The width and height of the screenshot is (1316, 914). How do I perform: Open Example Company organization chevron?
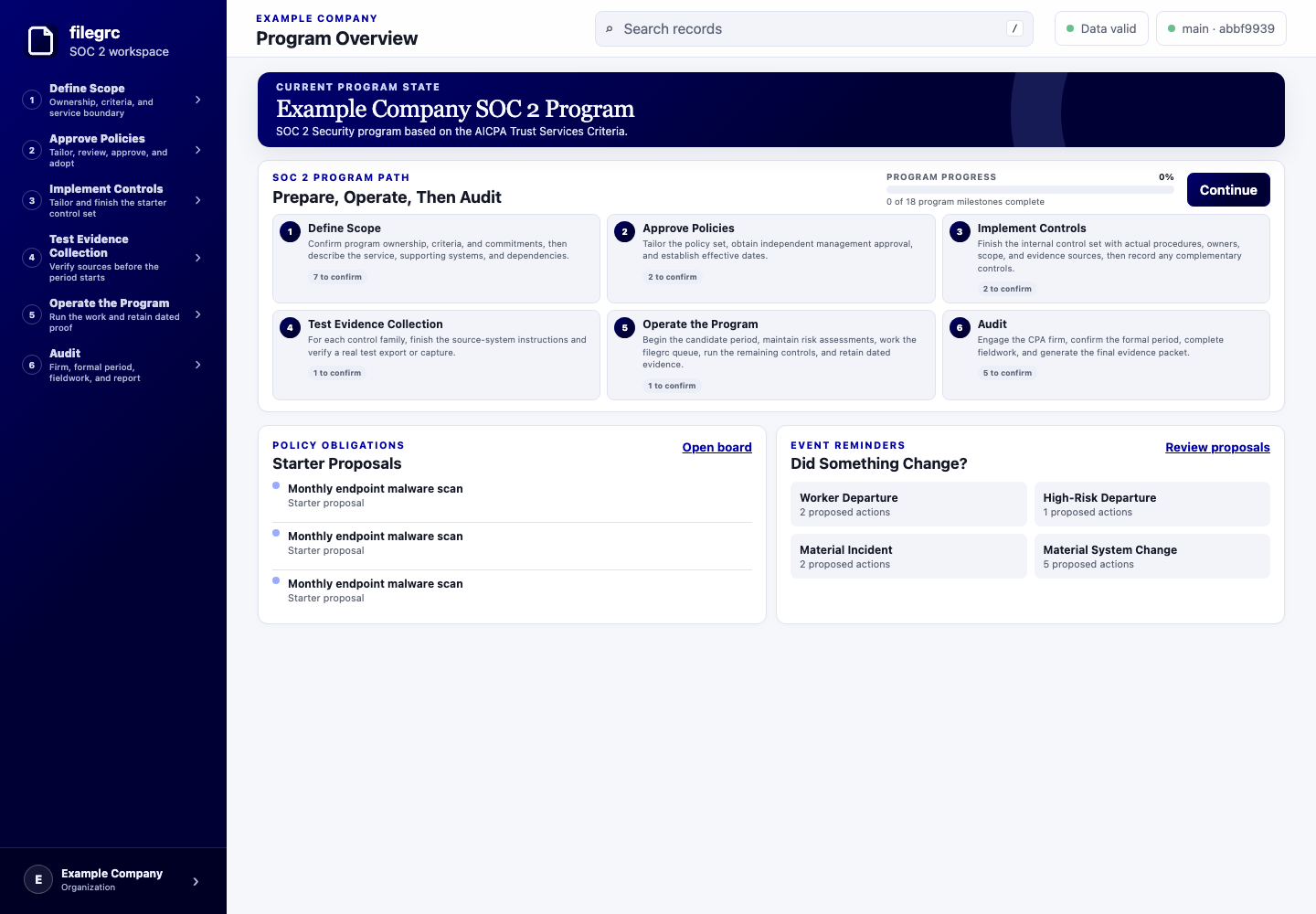point(196,881)
